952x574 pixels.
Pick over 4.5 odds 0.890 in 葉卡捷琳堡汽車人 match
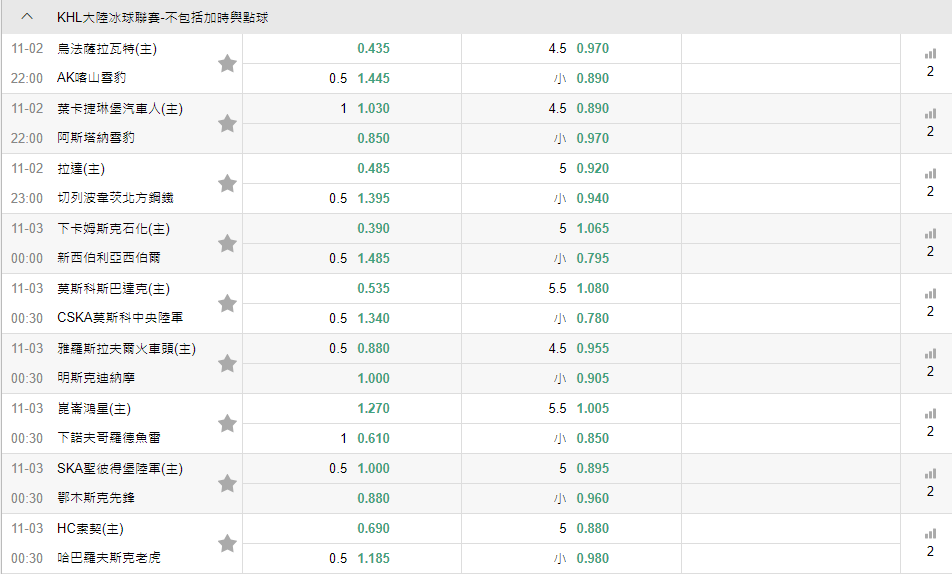point(593,109)
